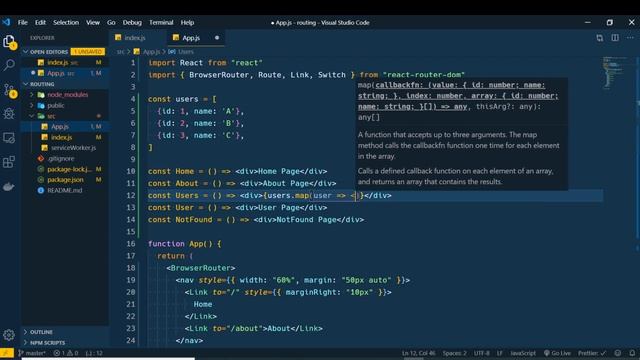
Task: Click the minimap code overview
Action: click(614, 73)
